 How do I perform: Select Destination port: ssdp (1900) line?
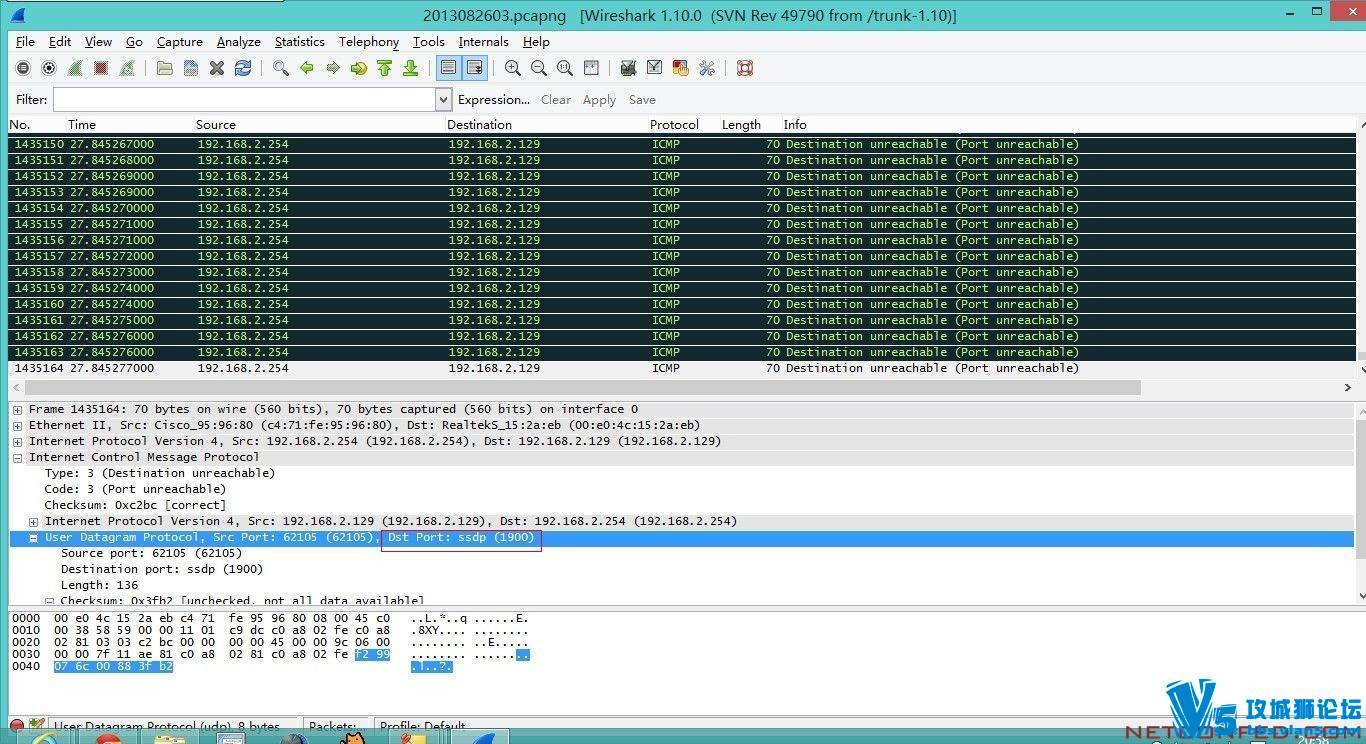[x=162, y=569]
